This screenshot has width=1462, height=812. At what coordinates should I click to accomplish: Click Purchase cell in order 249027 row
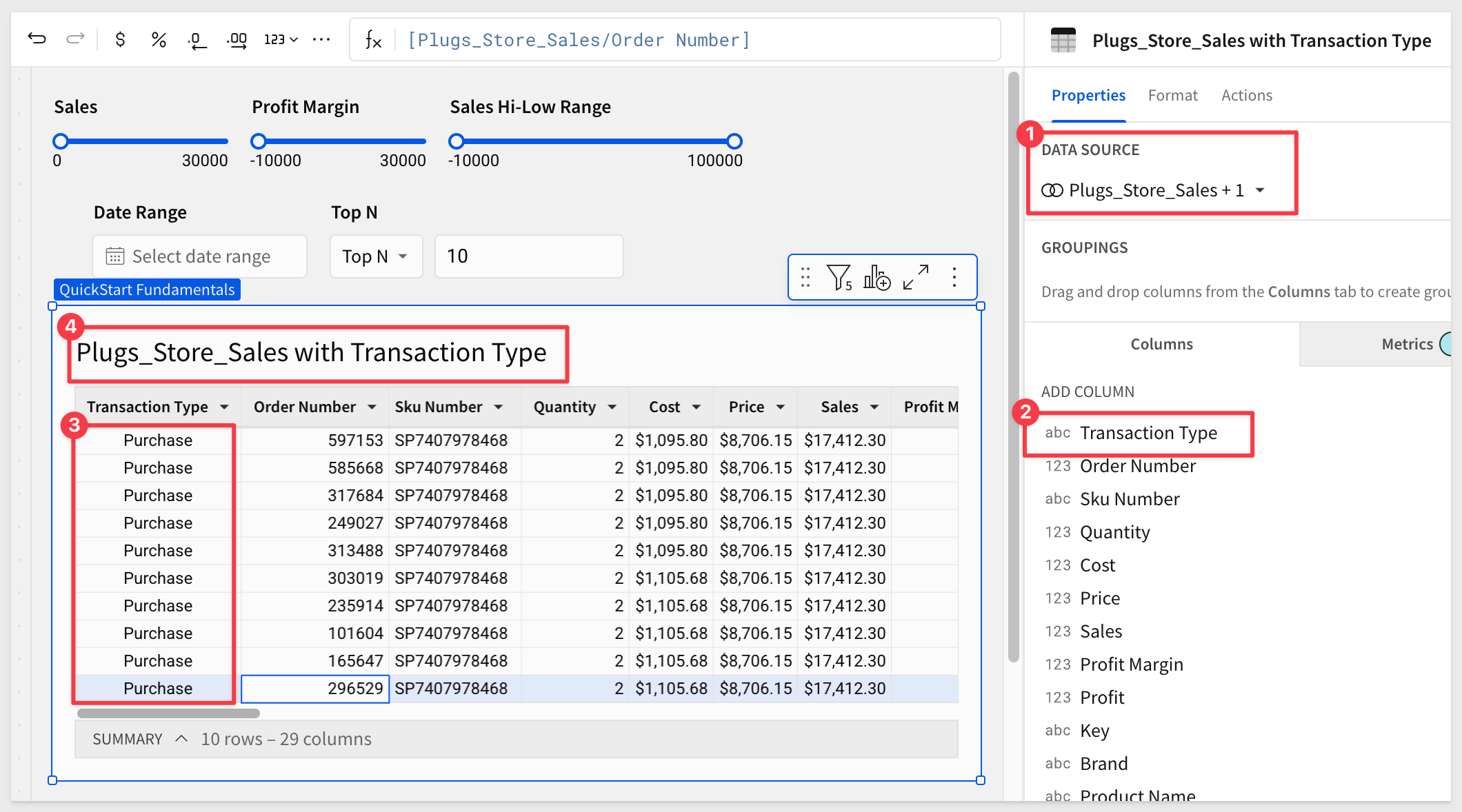[158, 523]
